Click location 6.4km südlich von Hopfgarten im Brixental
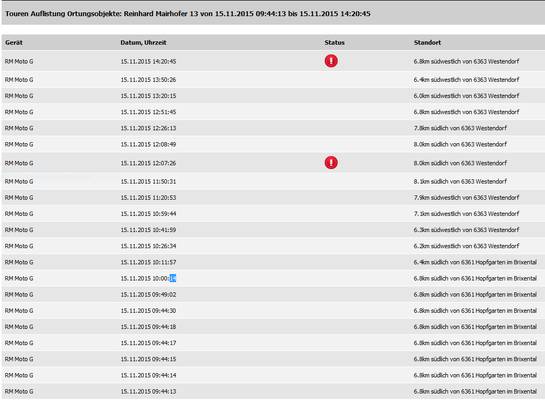 (475, 262)
